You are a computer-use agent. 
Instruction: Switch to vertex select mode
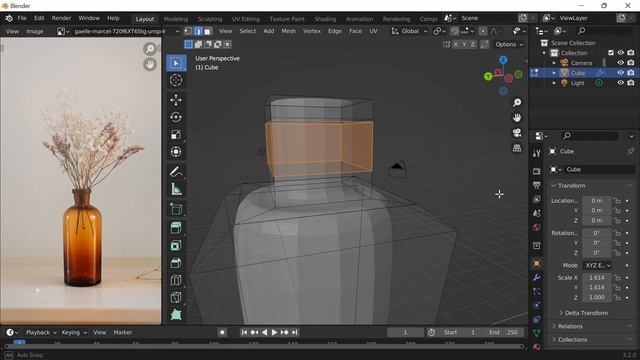(188, 31)
